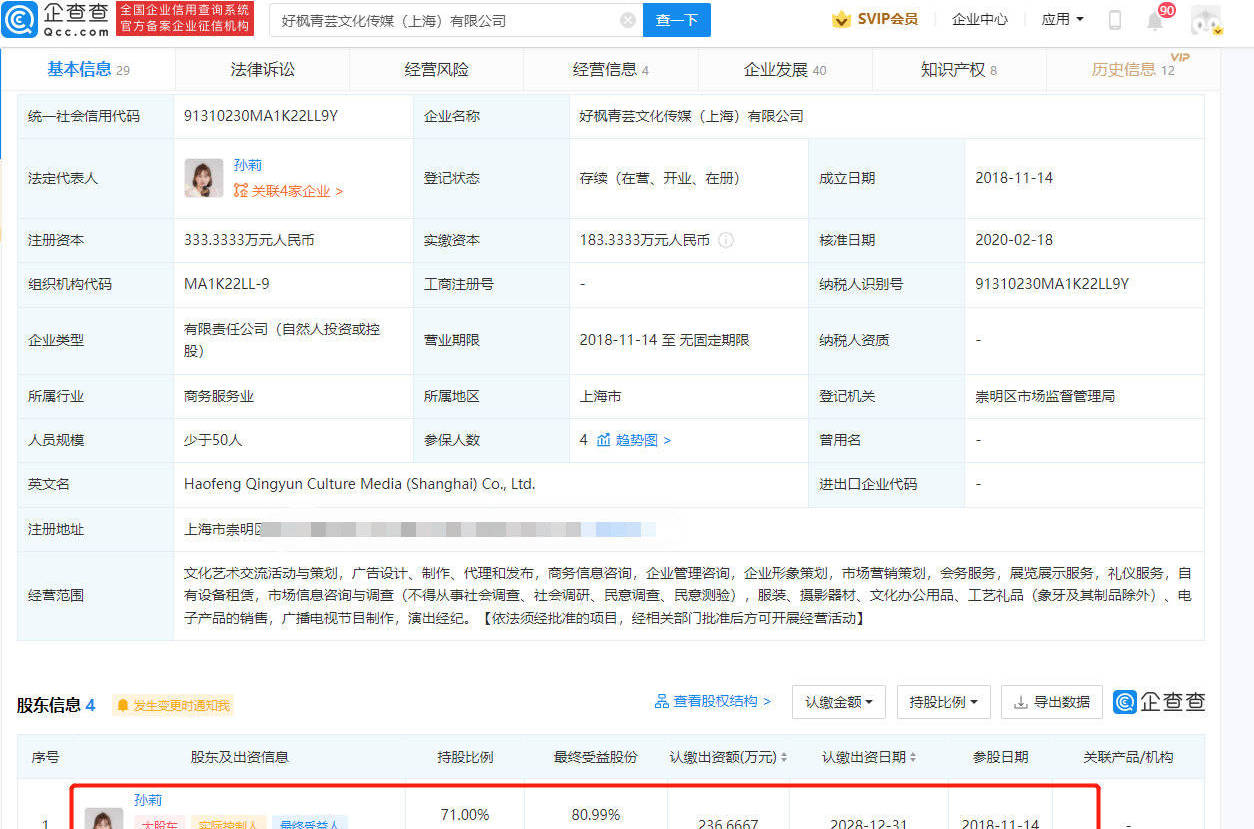Click organization code MA1K22LL-9
This screenshot has height=829, width=1254.
click(x=227, y=284)
